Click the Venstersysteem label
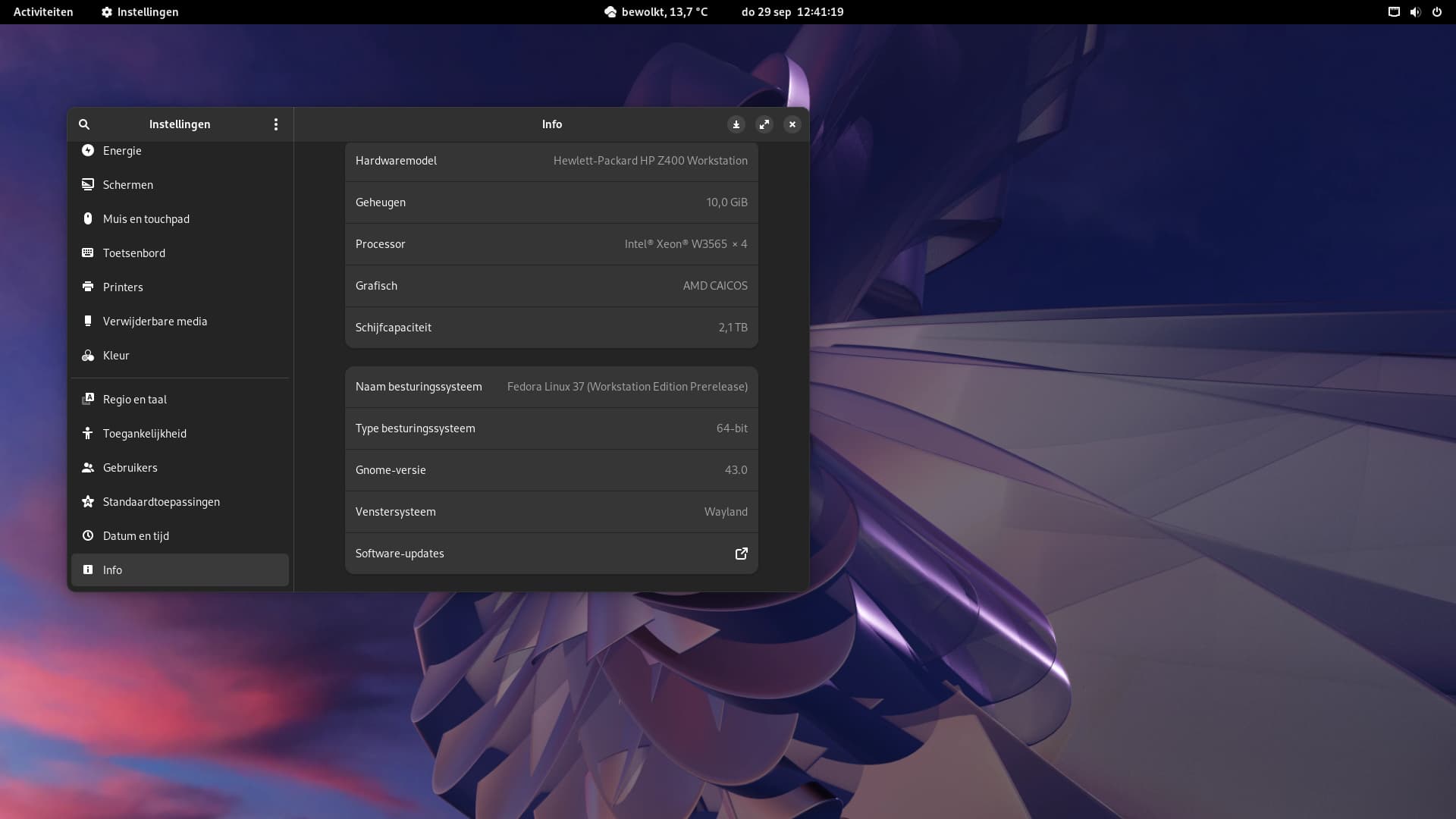1456x819 pixels. 395,512
